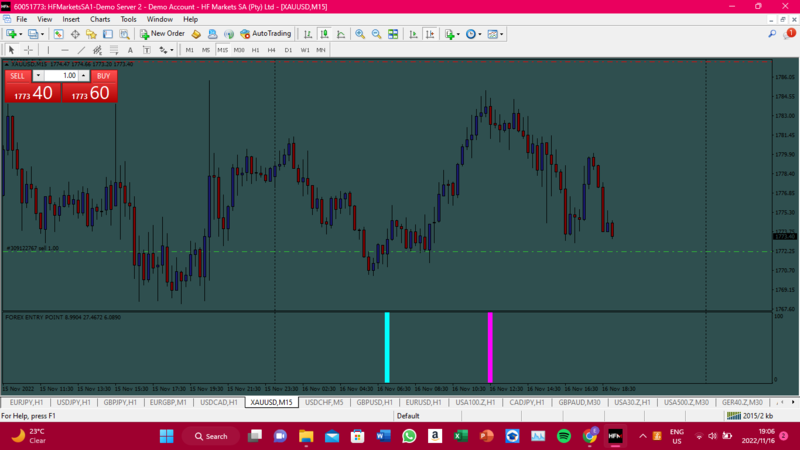Toggle the AutoTrading button
The height and width of the screenshot is (450, 800).
click(266, 34)
